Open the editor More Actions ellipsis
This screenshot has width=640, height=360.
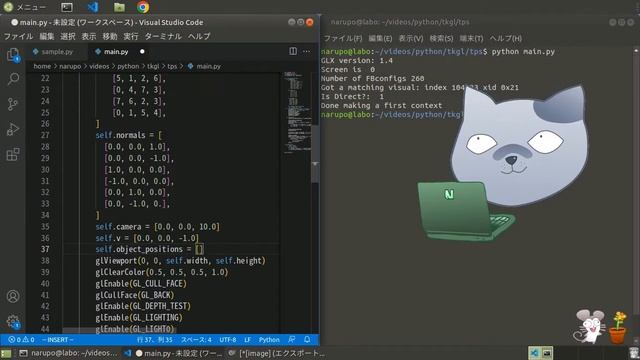[307, 51]
